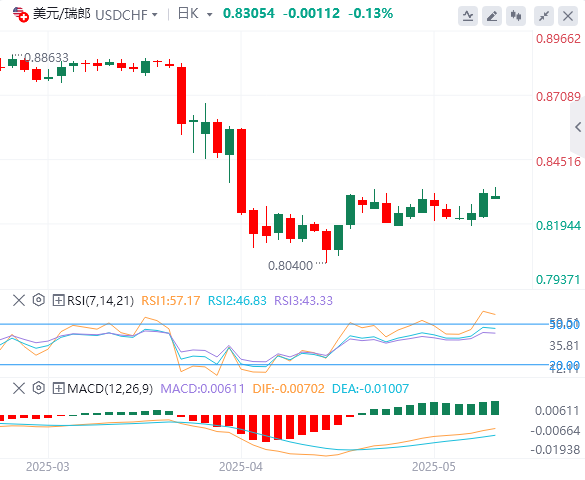This screenshot has height=480, width=585.
Task: Remove the RSI indicator panel
Action: 19,300
